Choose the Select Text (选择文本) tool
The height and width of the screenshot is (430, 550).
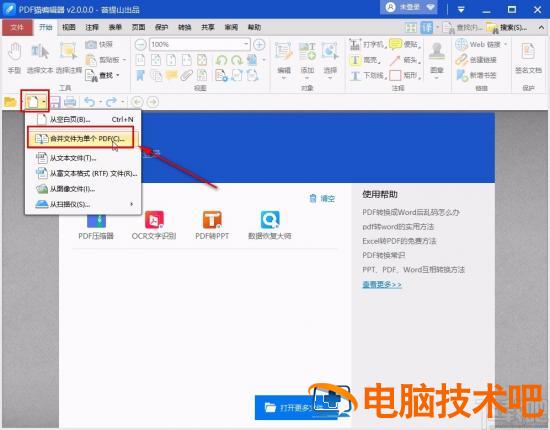pos(40,58)
